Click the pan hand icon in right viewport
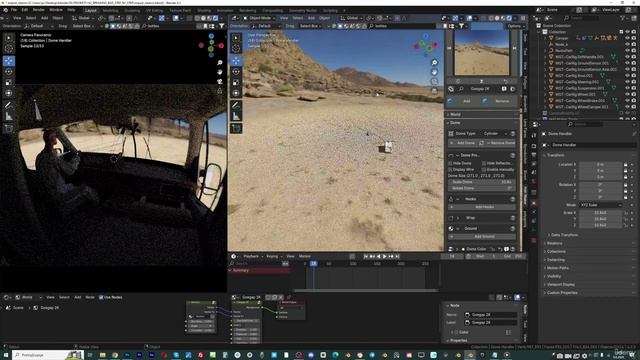The width and height of the screenshot is (640, 360). 434,72
